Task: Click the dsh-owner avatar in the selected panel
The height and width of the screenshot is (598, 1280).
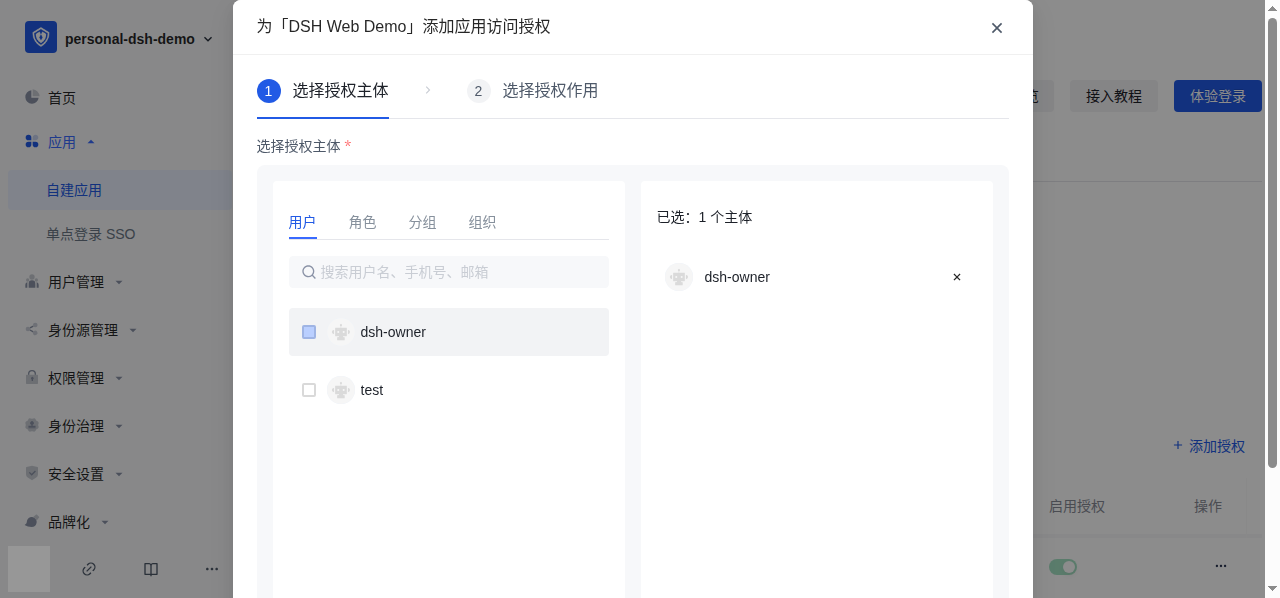Action: tap(679, 277)
